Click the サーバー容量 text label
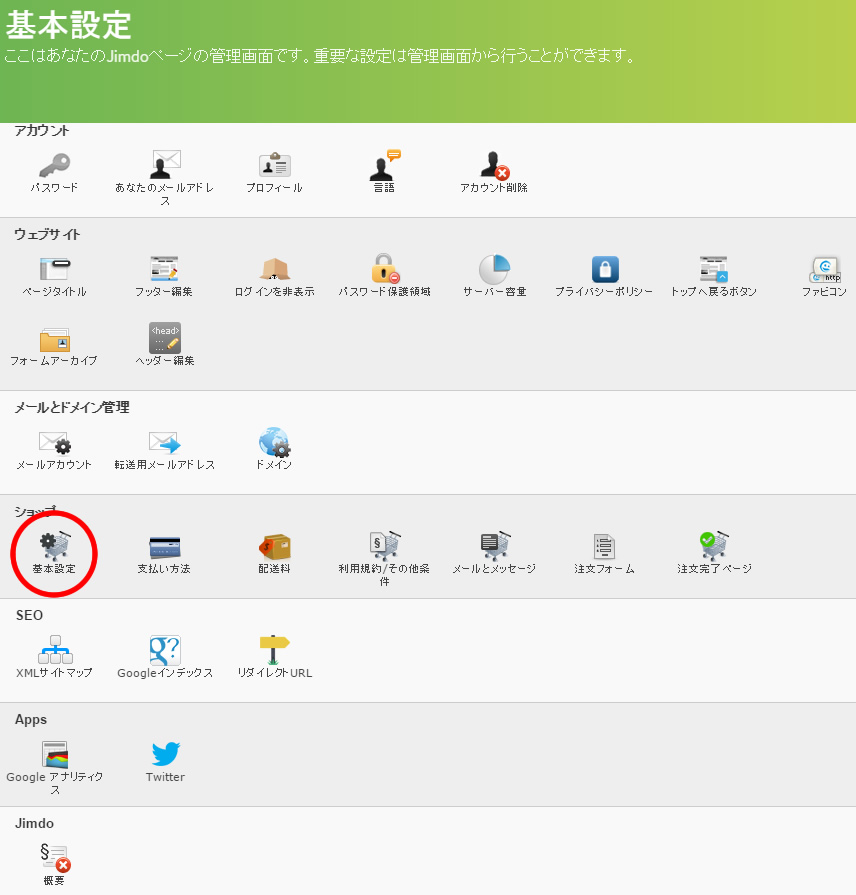This screenshot has width=856, height=895. [x=495, y=292]
